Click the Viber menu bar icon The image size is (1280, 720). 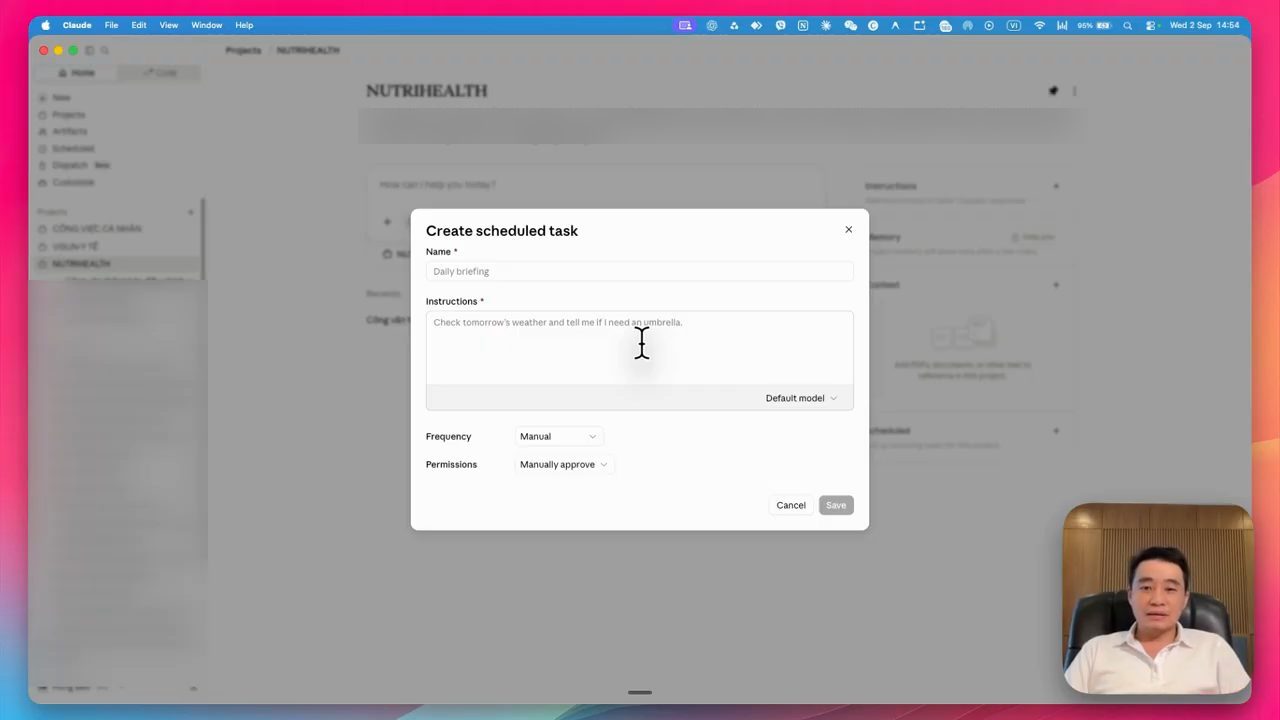[x=781, y=25]
